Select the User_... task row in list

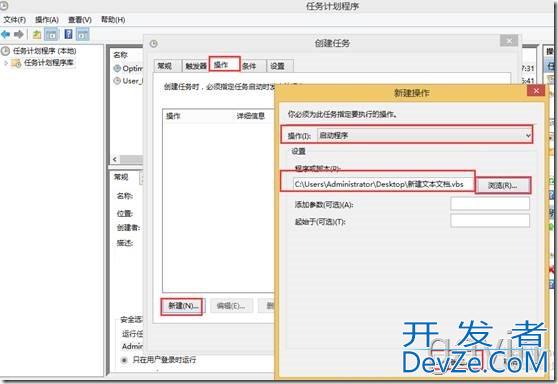(x=128, y=81)
